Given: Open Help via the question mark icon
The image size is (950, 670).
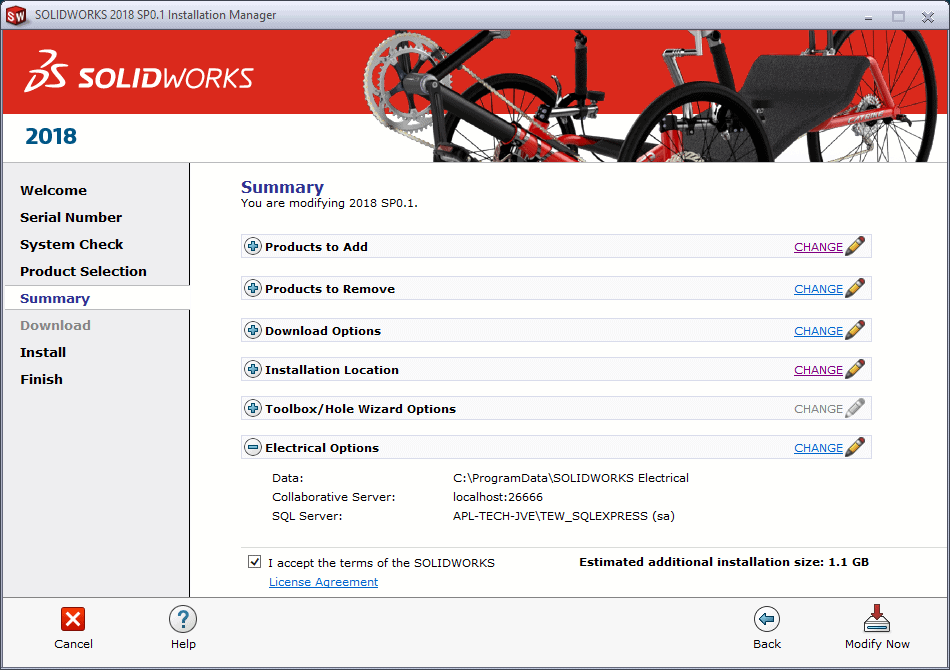Looking at the screenshot, I should (x=183, y=619).
